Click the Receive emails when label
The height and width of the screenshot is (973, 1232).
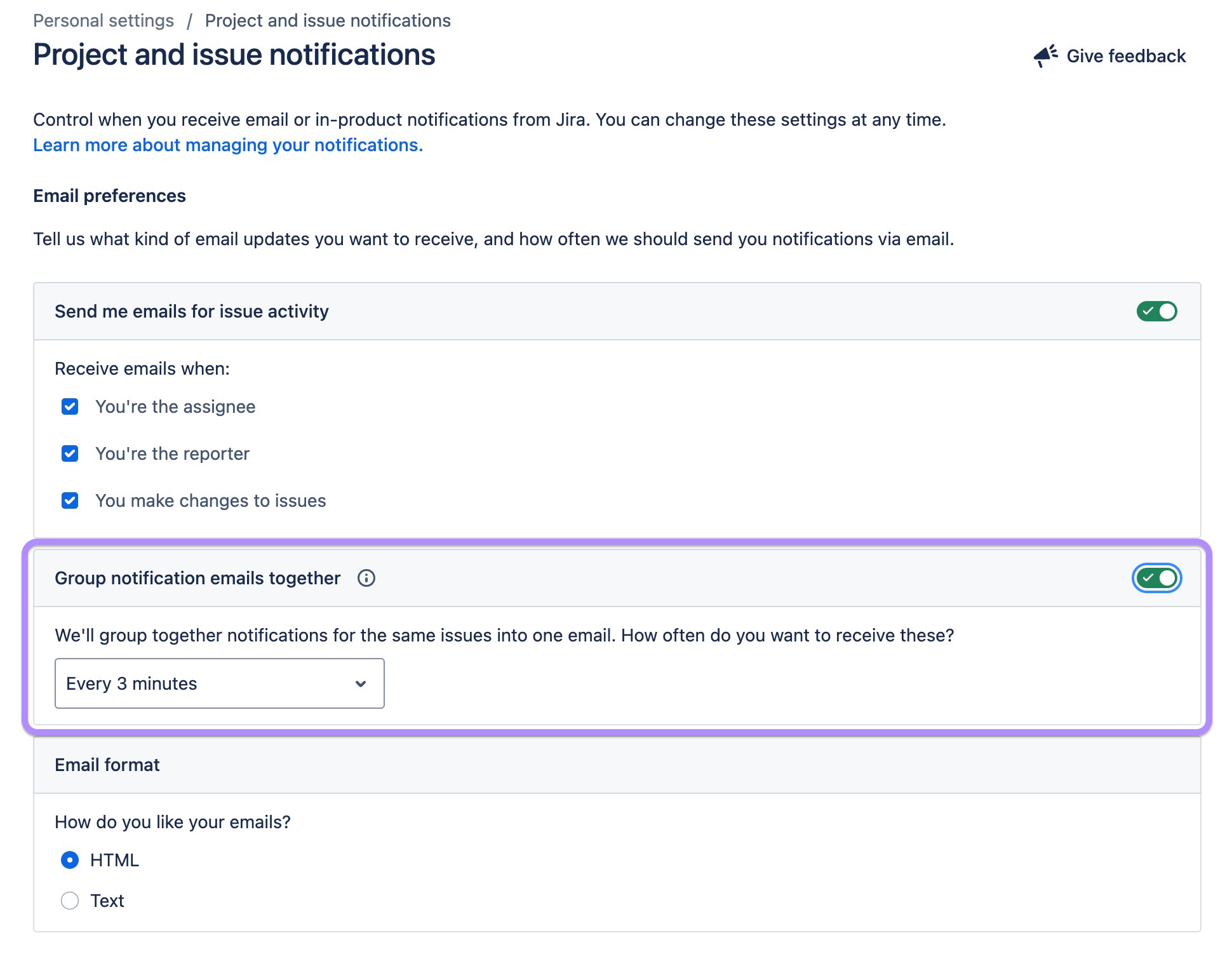(x=142, y=368)
